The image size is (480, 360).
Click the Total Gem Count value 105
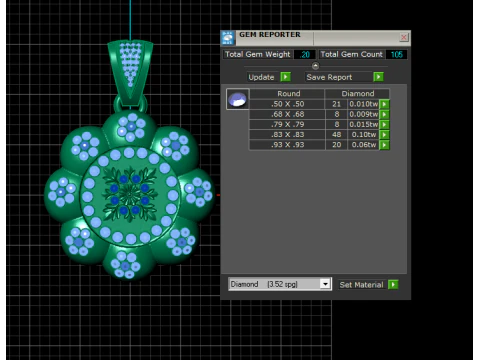tap(396, 54)
